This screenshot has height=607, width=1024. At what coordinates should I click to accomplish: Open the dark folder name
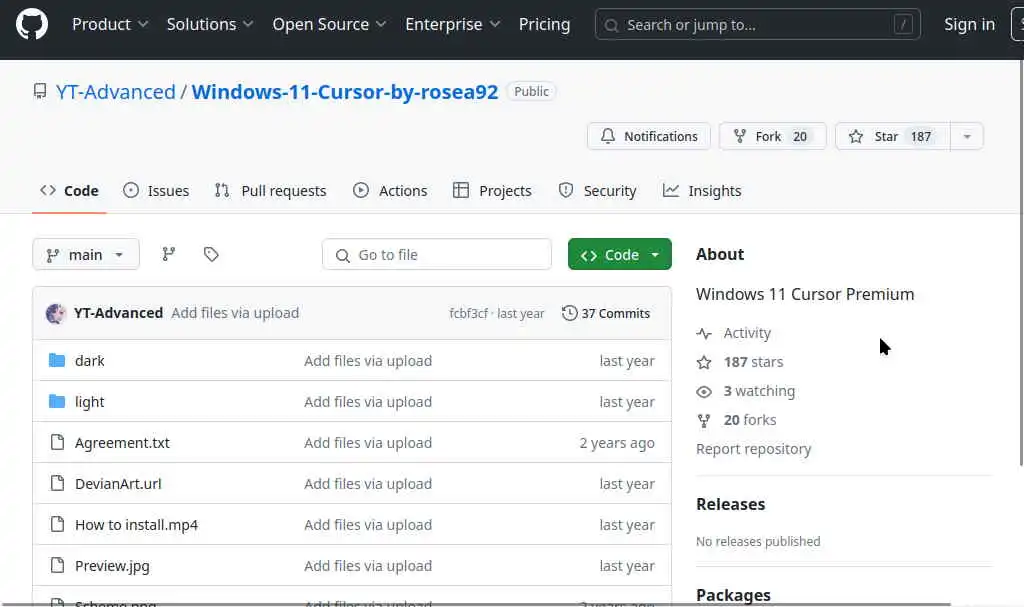[89, 361]
